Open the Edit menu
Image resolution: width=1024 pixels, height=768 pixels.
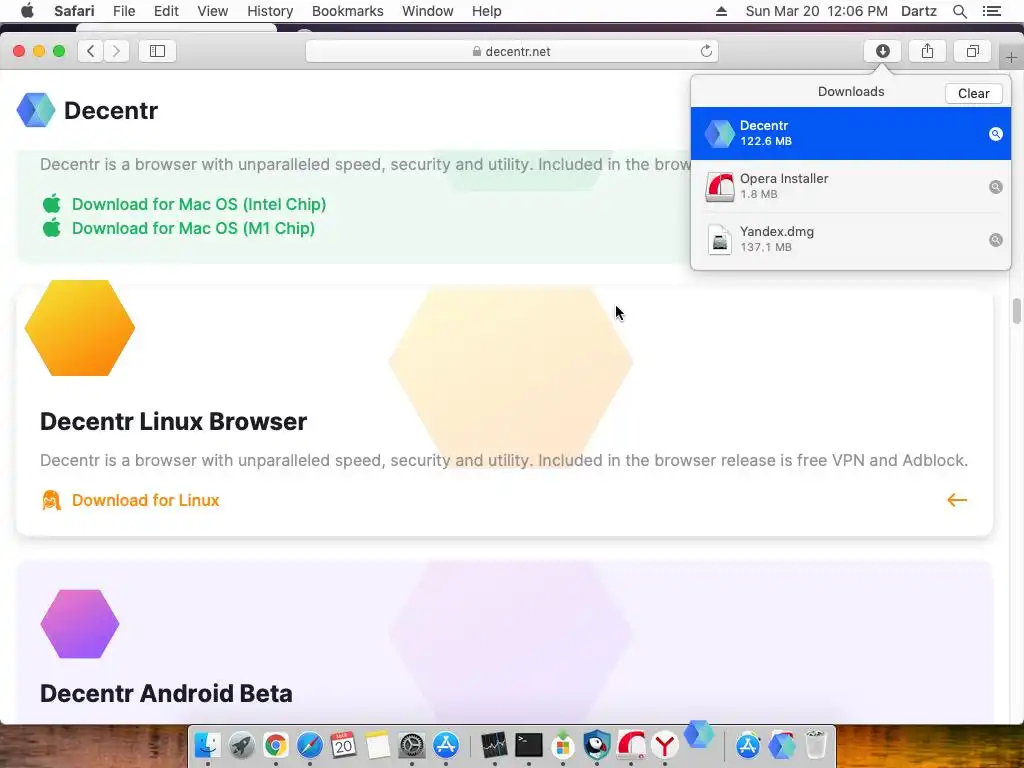pyautogui.click(x=166, y=11)
